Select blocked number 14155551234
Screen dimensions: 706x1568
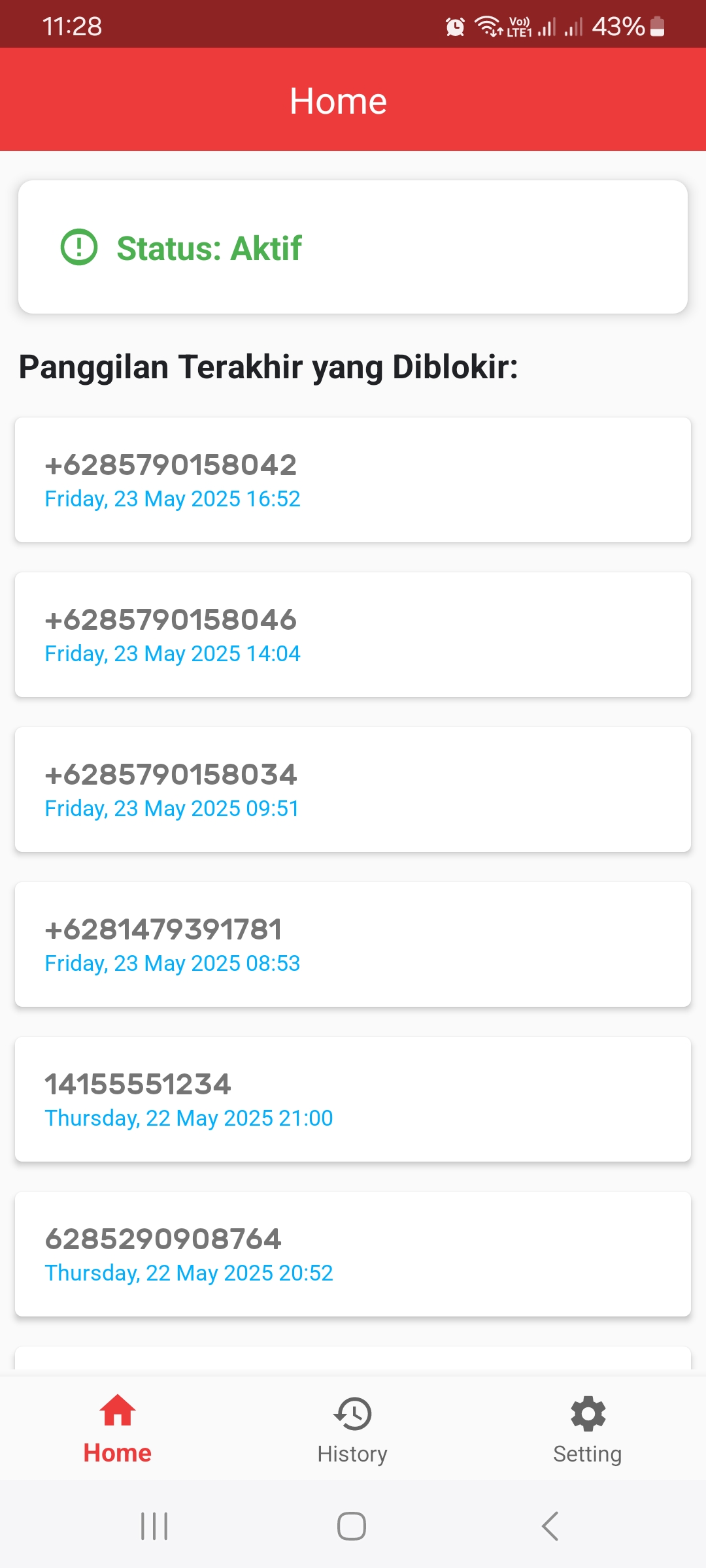tap(353, 1099)
